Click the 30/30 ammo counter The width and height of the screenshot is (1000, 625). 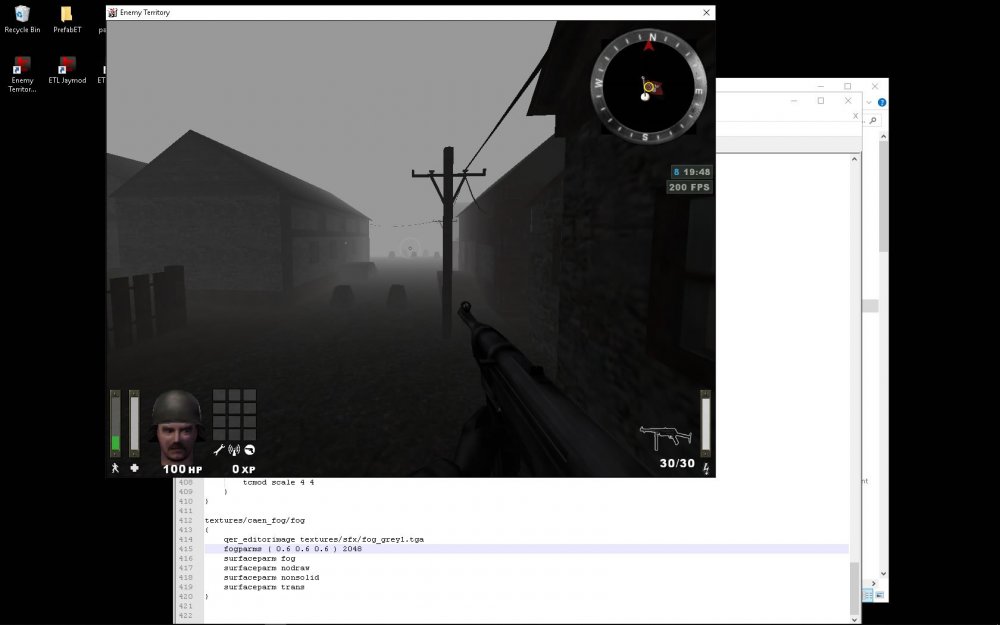point(677,464)
